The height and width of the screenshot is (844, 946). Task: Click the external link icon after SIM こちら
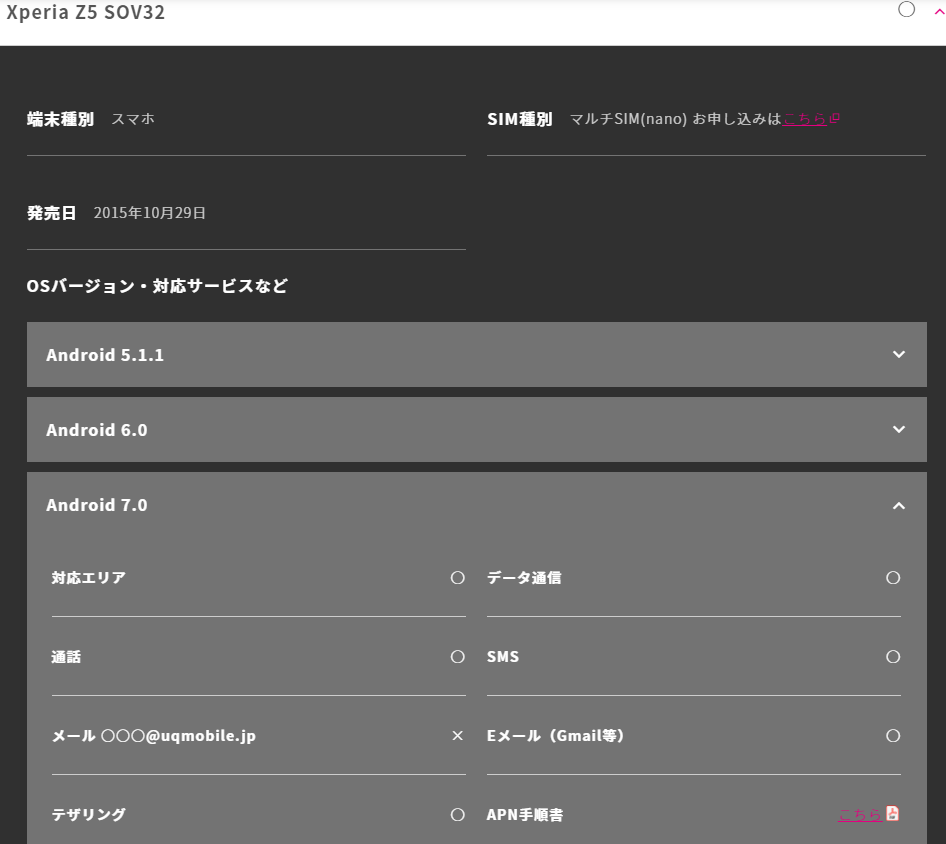[835, 119]
